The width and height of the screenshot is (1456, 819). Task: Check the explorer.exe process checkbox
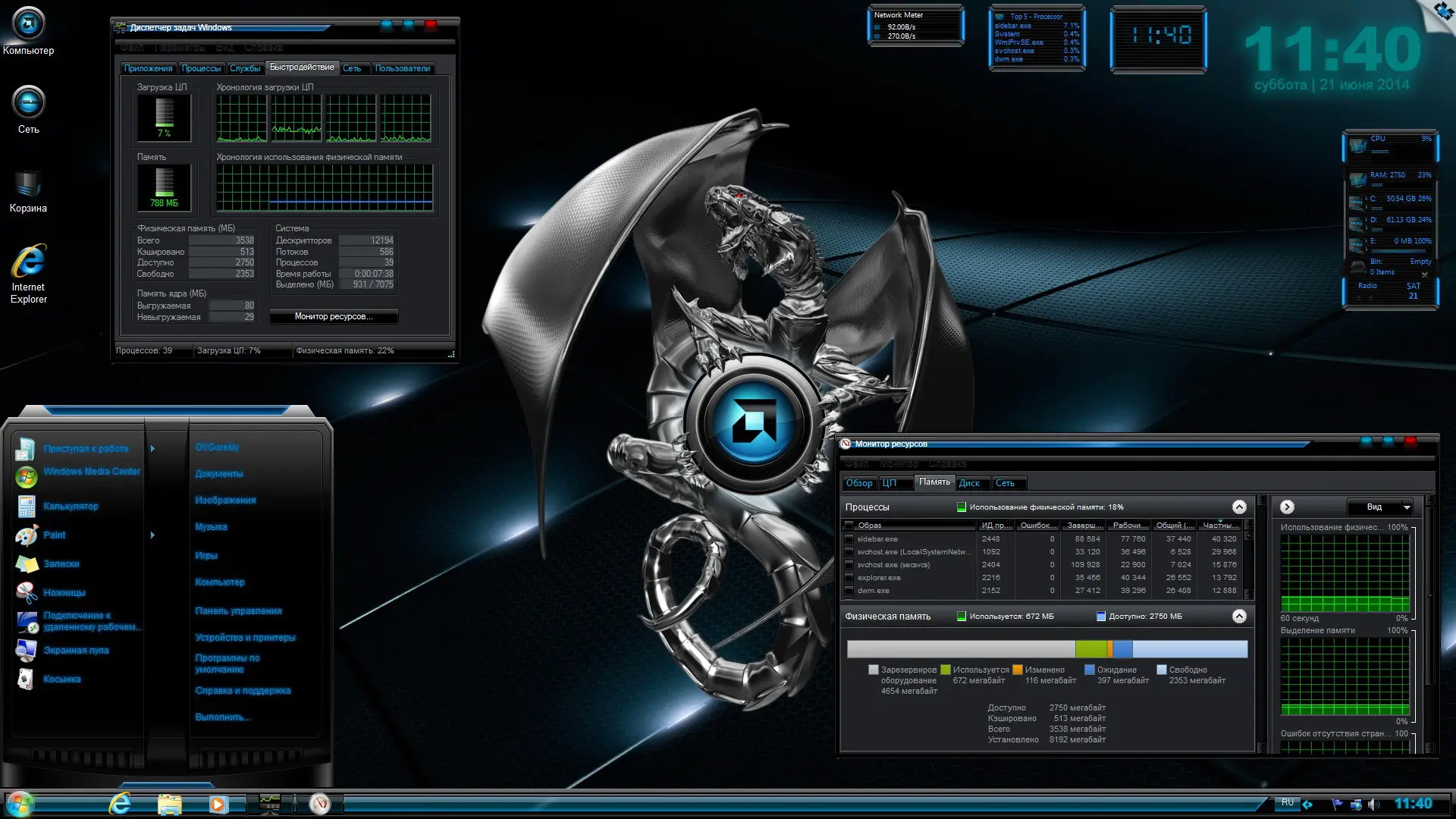[849, 578]
